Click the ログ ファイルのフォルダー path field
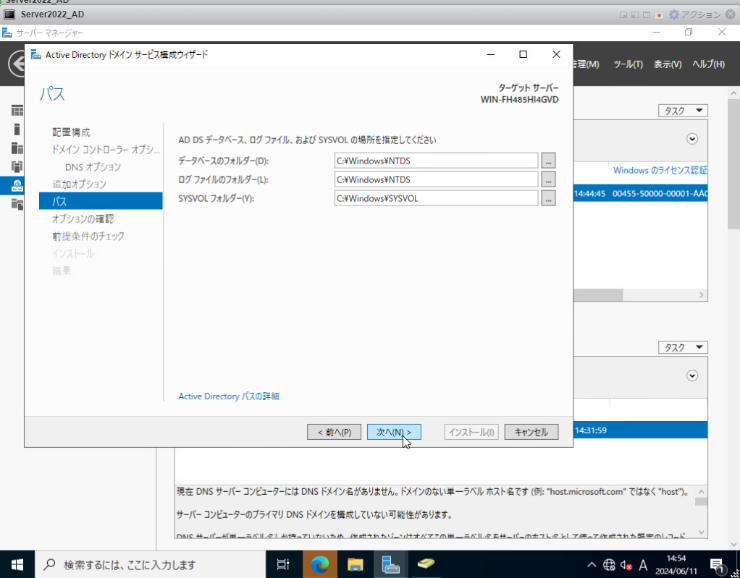The width and height of the screenshot is (740, 578). pos(436,179)
